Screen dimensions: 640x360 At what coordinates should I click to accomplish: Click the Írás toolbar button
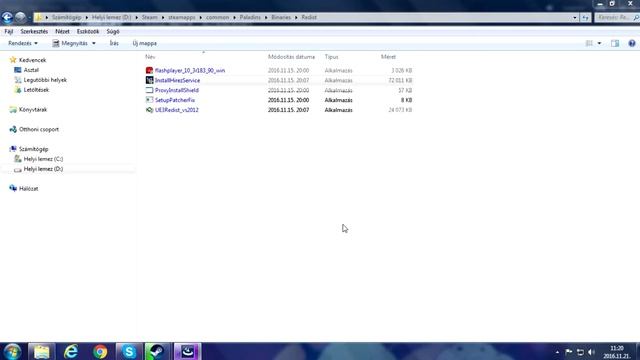pyautogui.click(x=114, y=43)
